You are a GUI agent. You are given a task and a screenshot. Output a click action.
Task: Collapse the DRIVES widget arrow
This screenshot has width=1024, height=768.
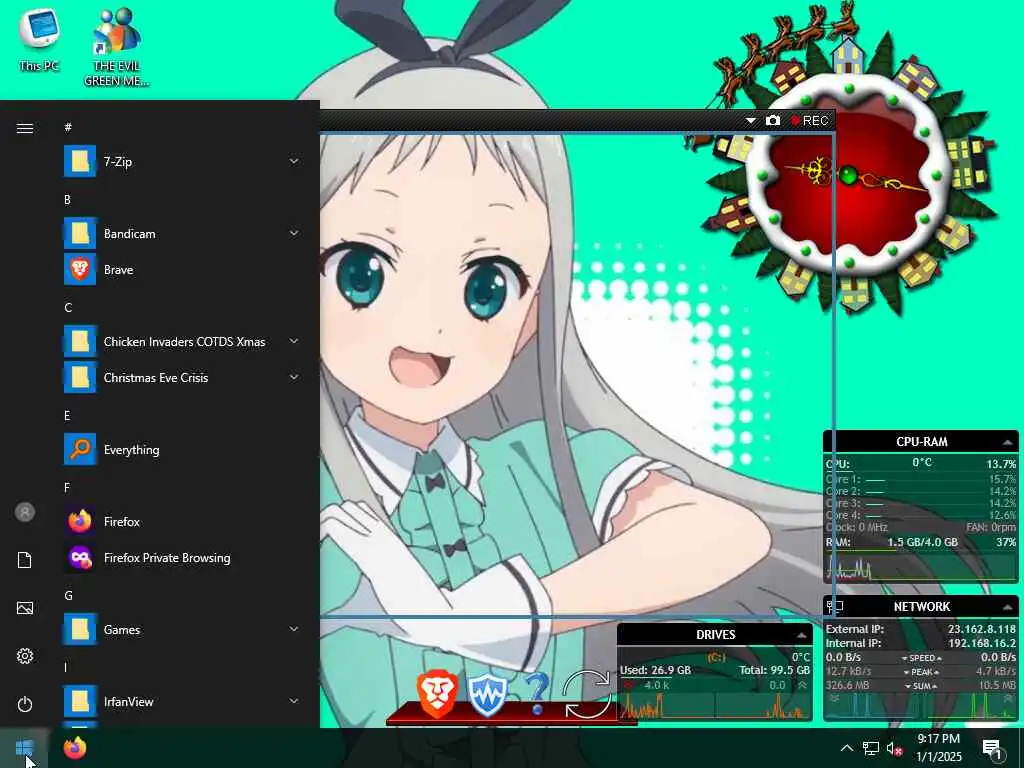pyautogui.click(x=801, y=635)
